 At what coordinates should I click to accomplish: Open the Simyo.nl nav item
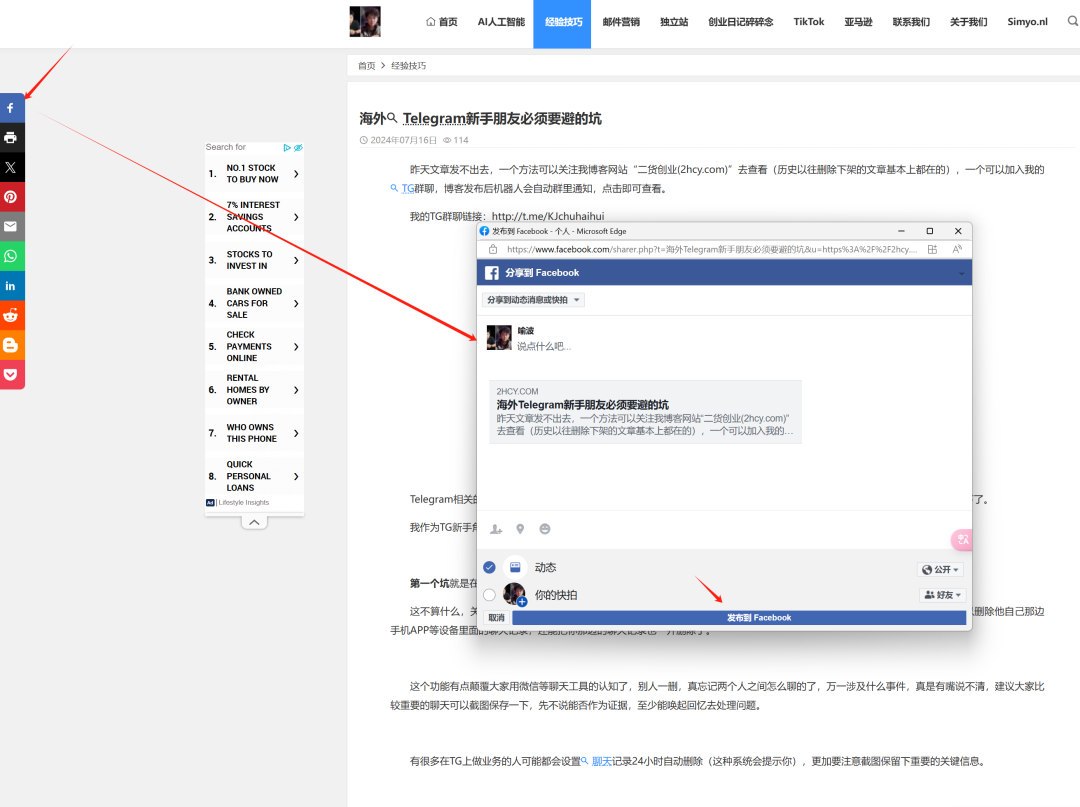coord(1027,22)
